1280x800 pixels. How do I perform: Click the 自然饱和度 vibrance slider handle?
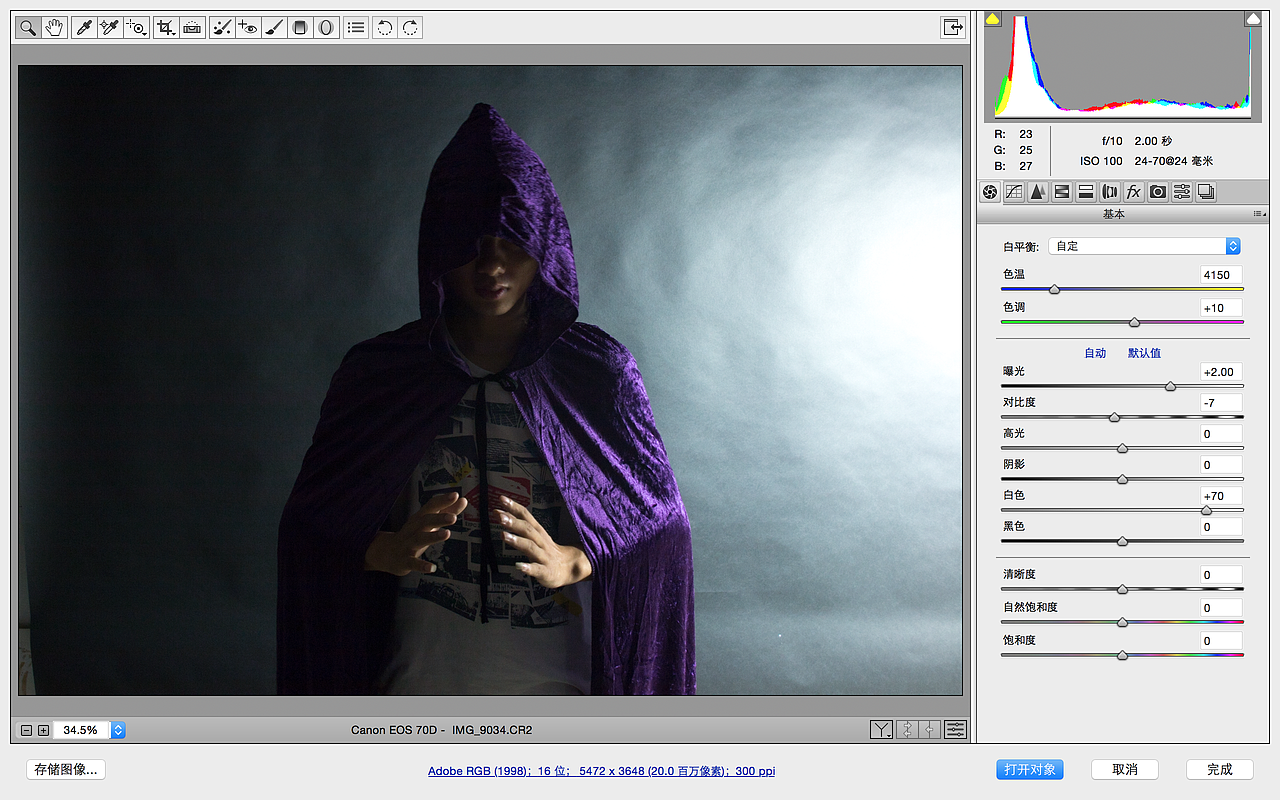pos(1122,622)
